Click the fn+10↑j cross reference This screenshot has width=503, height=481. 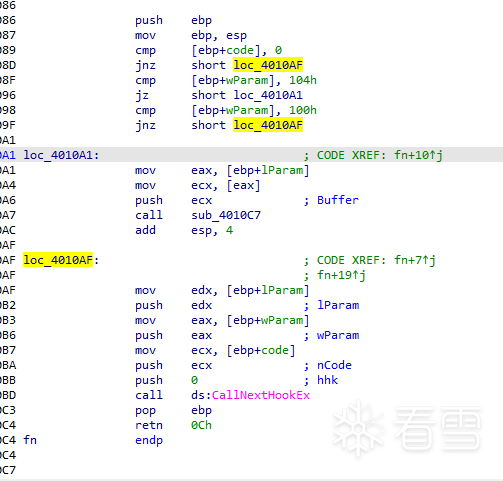[418, 155]
